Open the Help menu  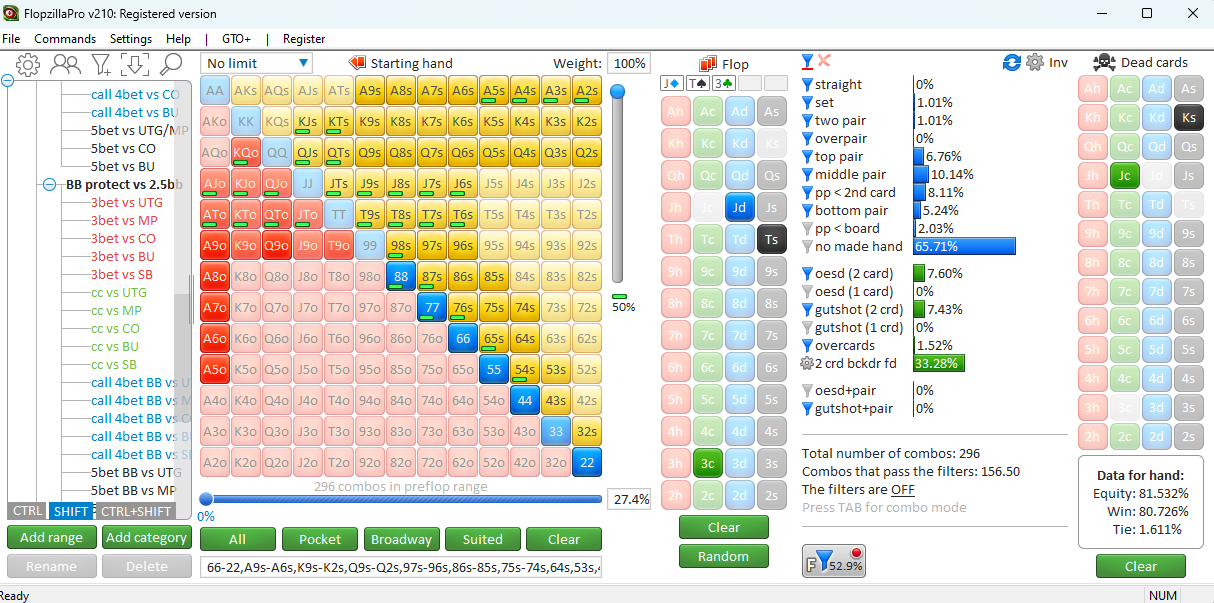[x=178, y=39]
